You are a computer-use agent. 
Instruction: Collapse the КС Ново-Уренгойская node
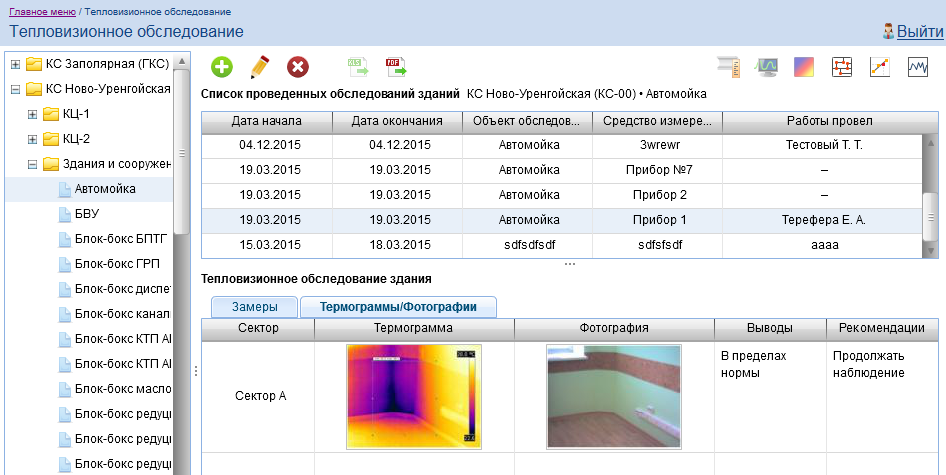pos(16,89)
